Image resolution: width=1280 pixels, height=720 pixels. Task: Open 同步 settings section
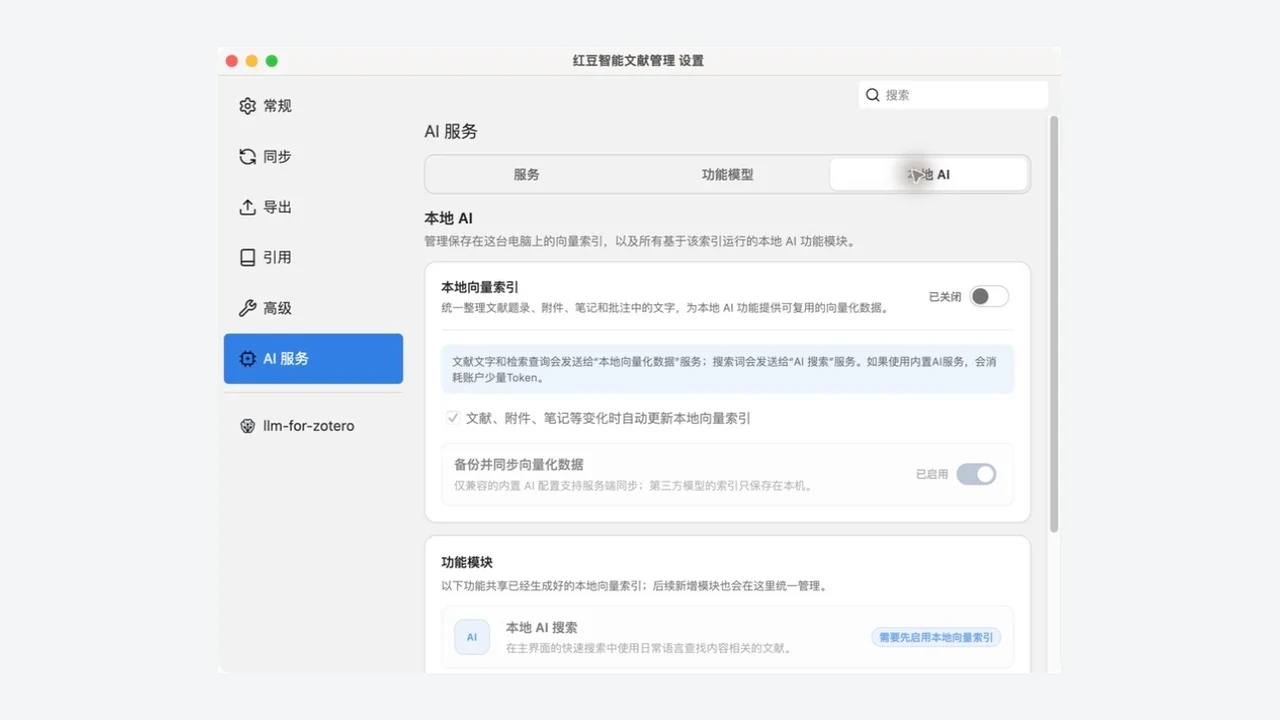[x=313, y=157]
